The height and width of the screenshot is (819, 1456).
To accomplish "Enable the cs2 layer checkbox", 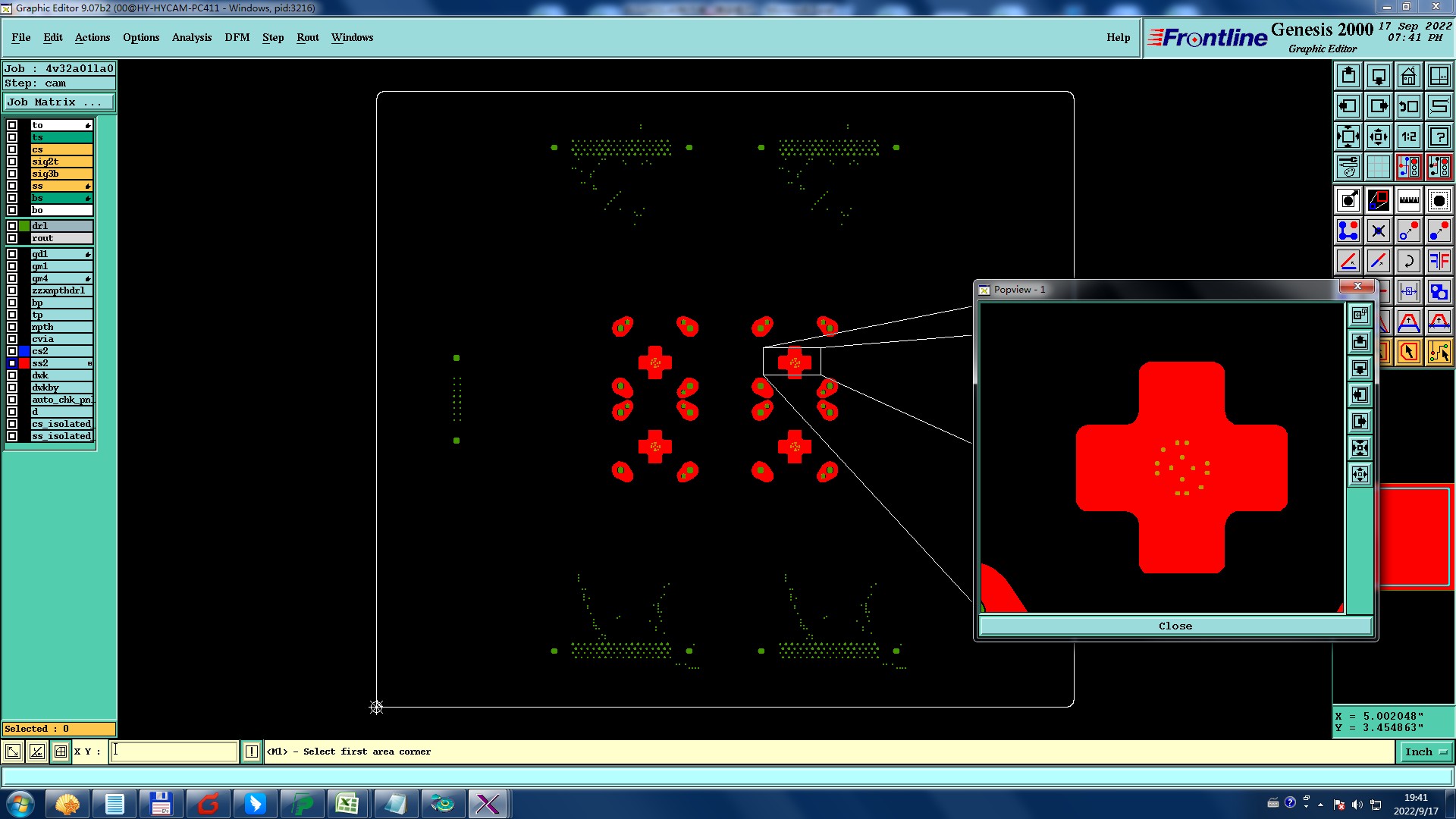I will pyautogui.click(x=12, y=351).
